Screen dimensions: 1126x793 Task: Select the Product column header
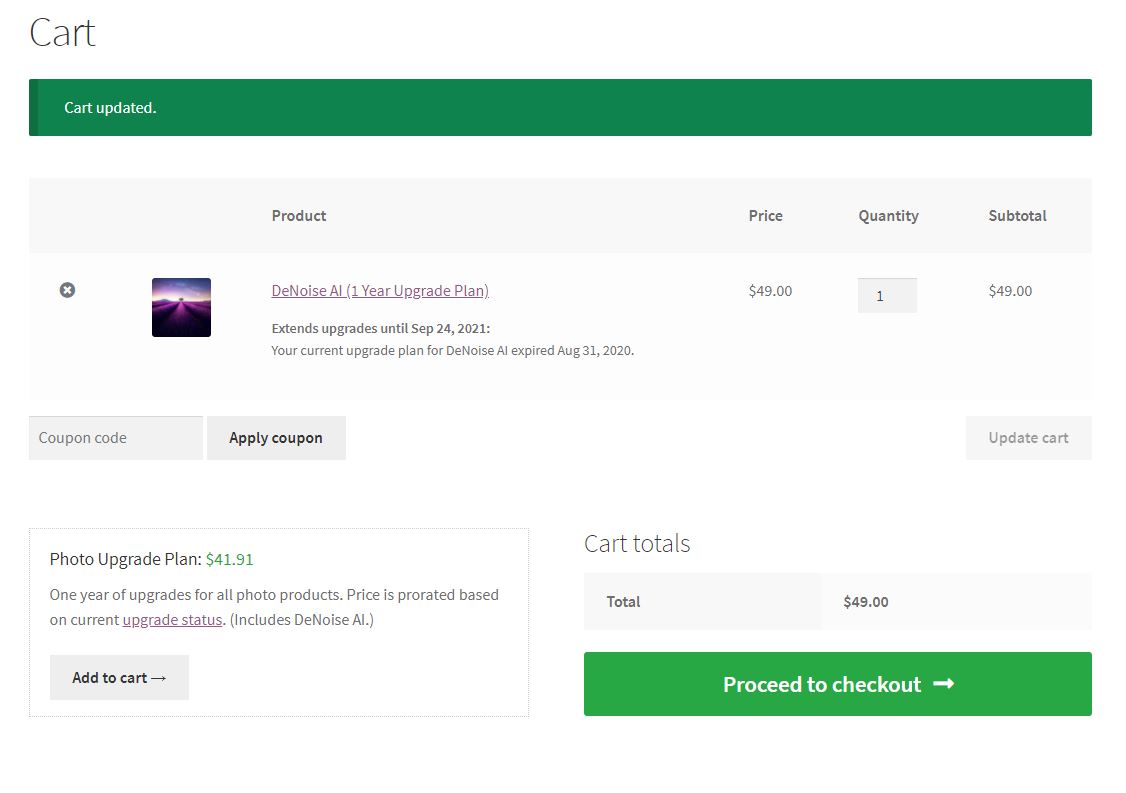point(299,216)
